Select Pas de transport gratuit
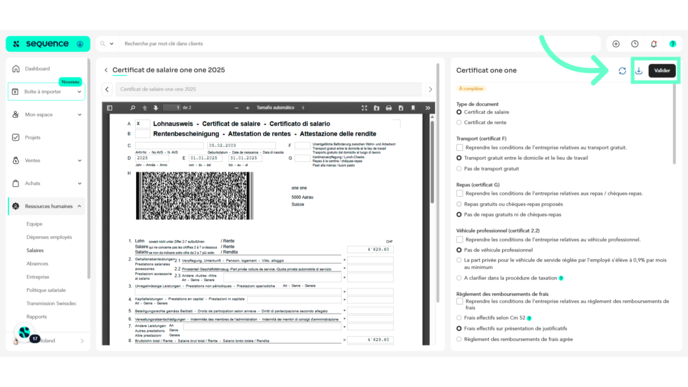 click(459, 168)
